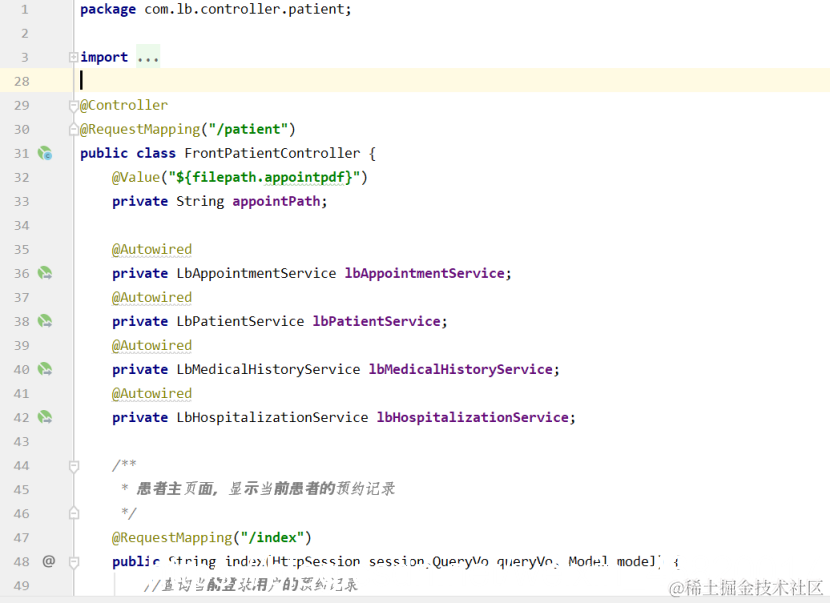This screenshot has height=604, width=830.
Task: Click the 'private String' declaration on line 33
Action: click(x=168, y=201)
